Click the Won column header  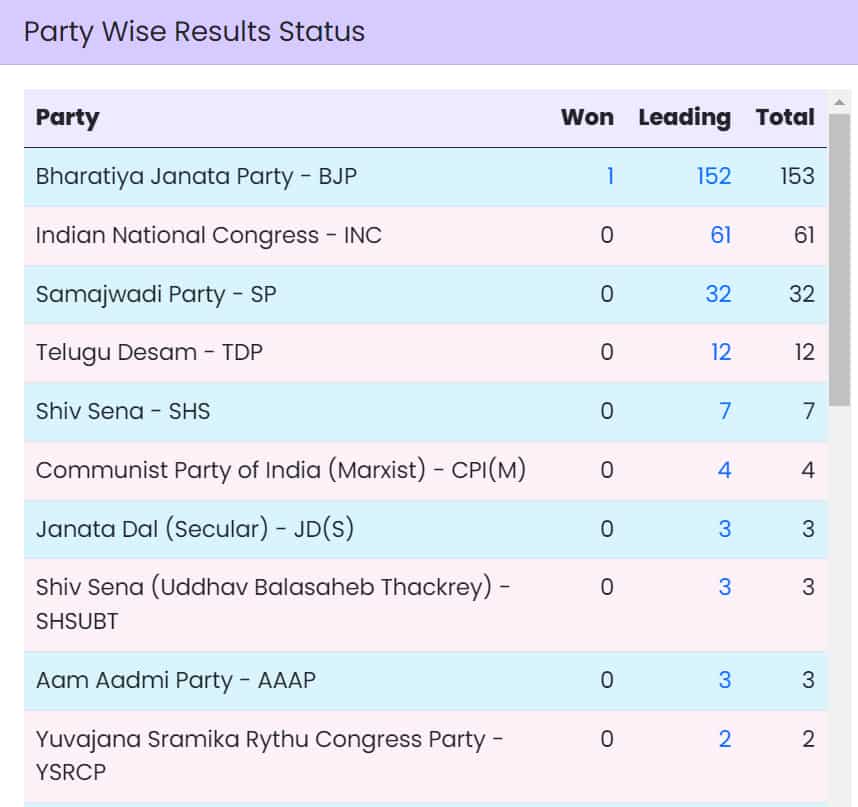[x=588, y=117]
